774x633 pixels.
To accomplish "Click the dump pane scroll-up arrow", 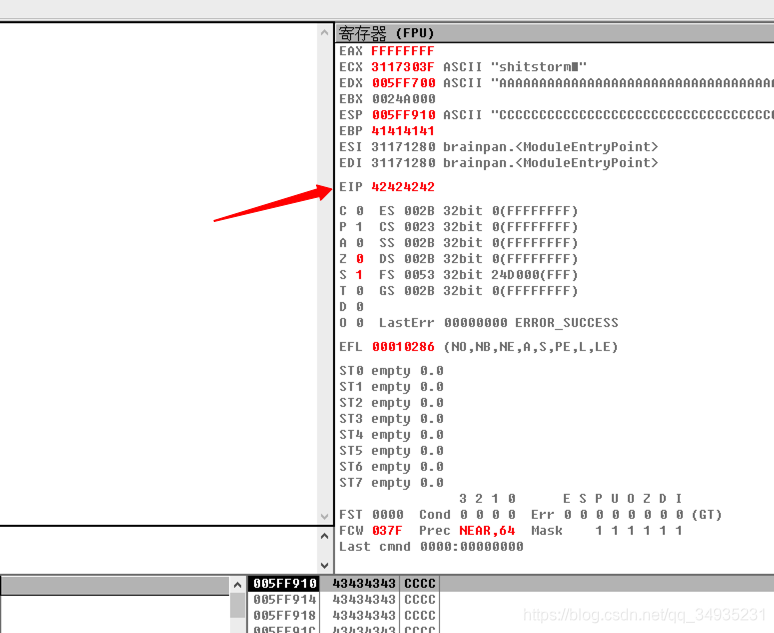I will tap(237, 585).
